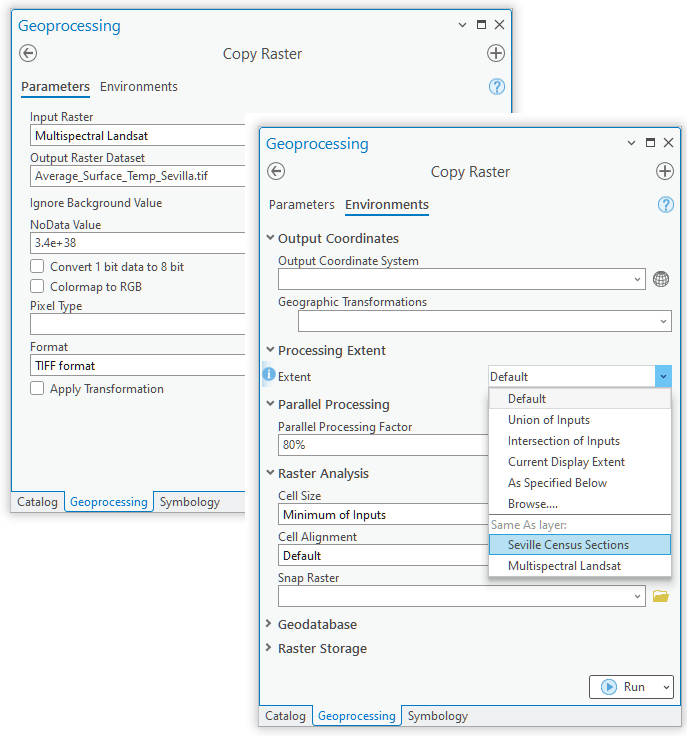This screenshot has width=687, height=736.
Task: Expand Raster Storage section
Action: pos(269,647)
